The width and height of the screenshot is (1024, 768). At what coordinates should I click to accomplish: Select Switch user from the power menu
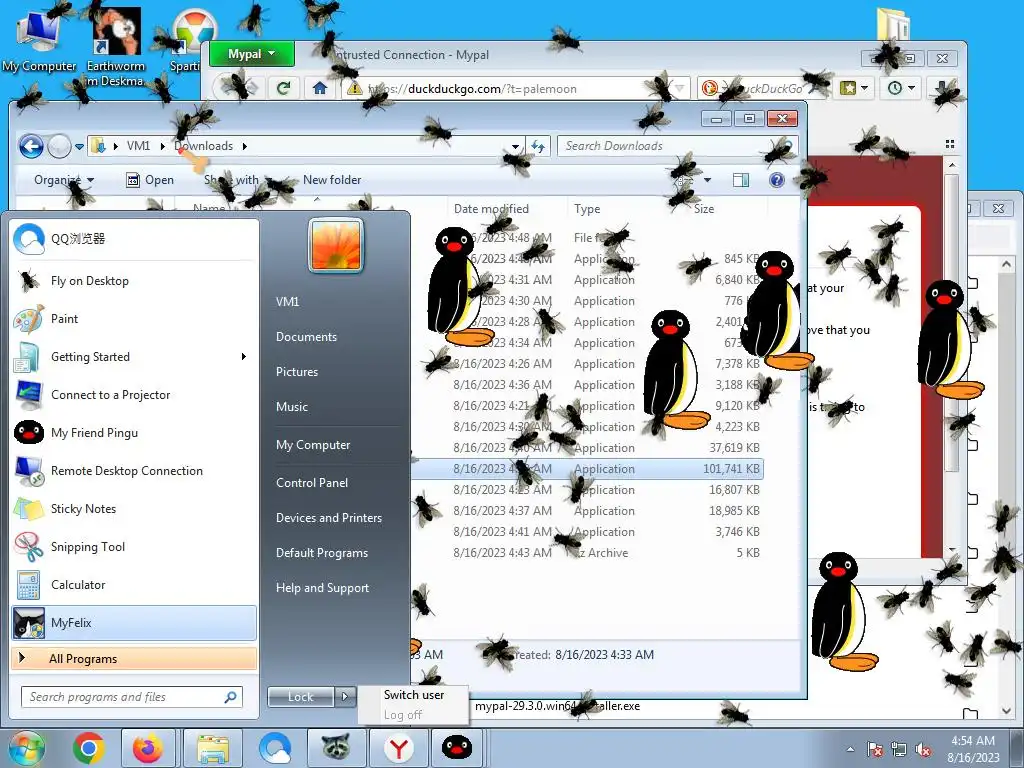[x=413, y=695]
